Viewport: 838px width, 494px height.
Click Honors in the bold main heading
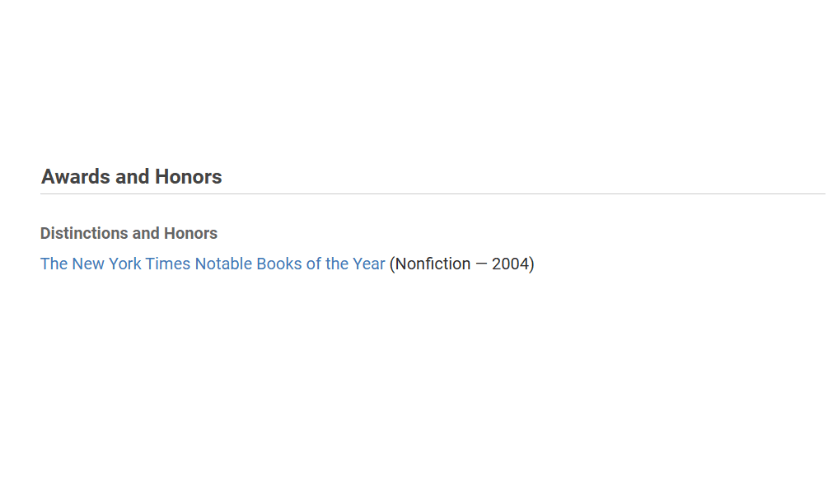point(188,177)
